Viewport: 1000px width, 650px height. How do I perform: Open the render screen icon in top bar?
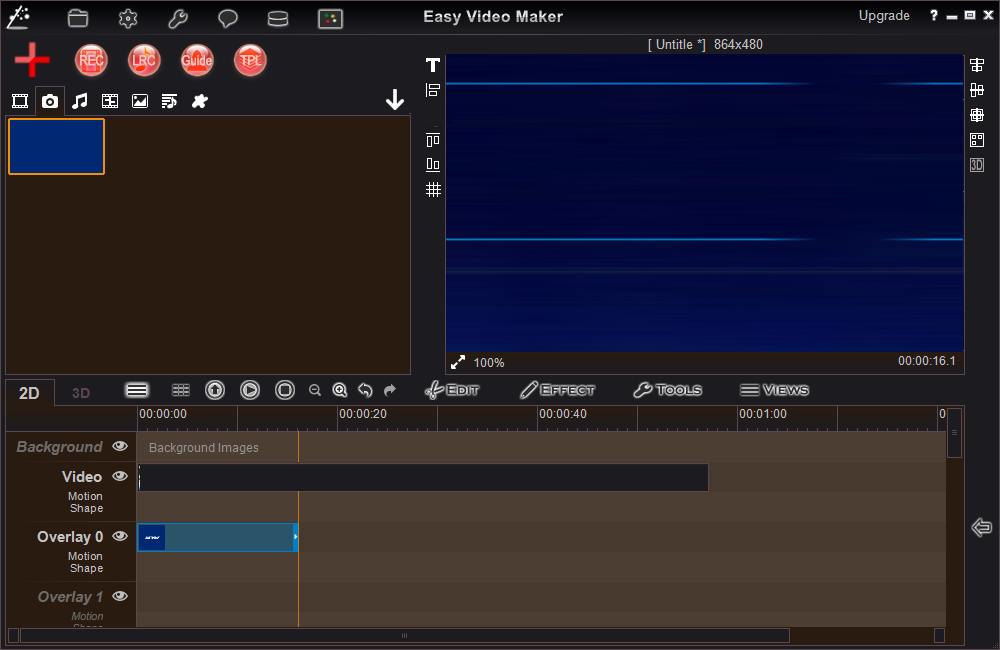click(330, 18)
